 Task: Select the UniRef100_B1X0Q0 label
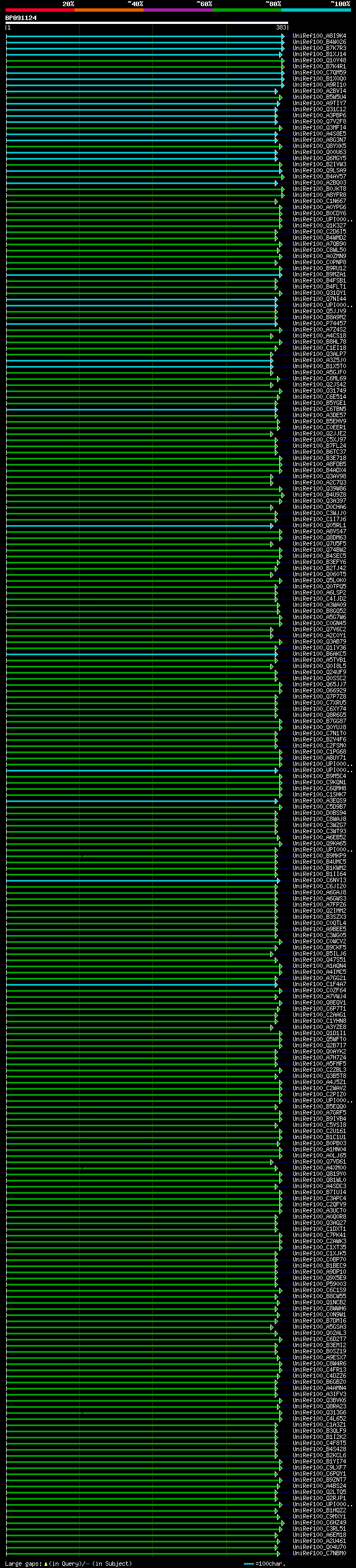point(319,78)
